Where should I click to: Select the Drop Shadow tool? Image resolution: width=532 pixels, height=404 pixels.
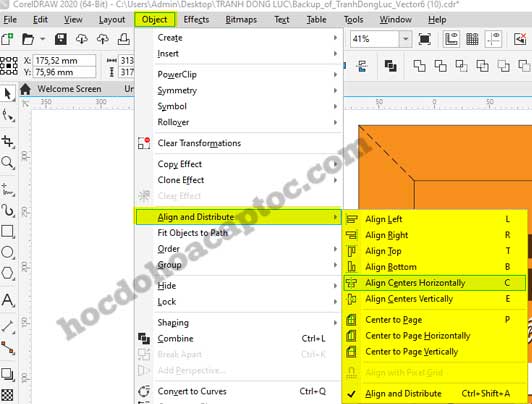(7, 374)
